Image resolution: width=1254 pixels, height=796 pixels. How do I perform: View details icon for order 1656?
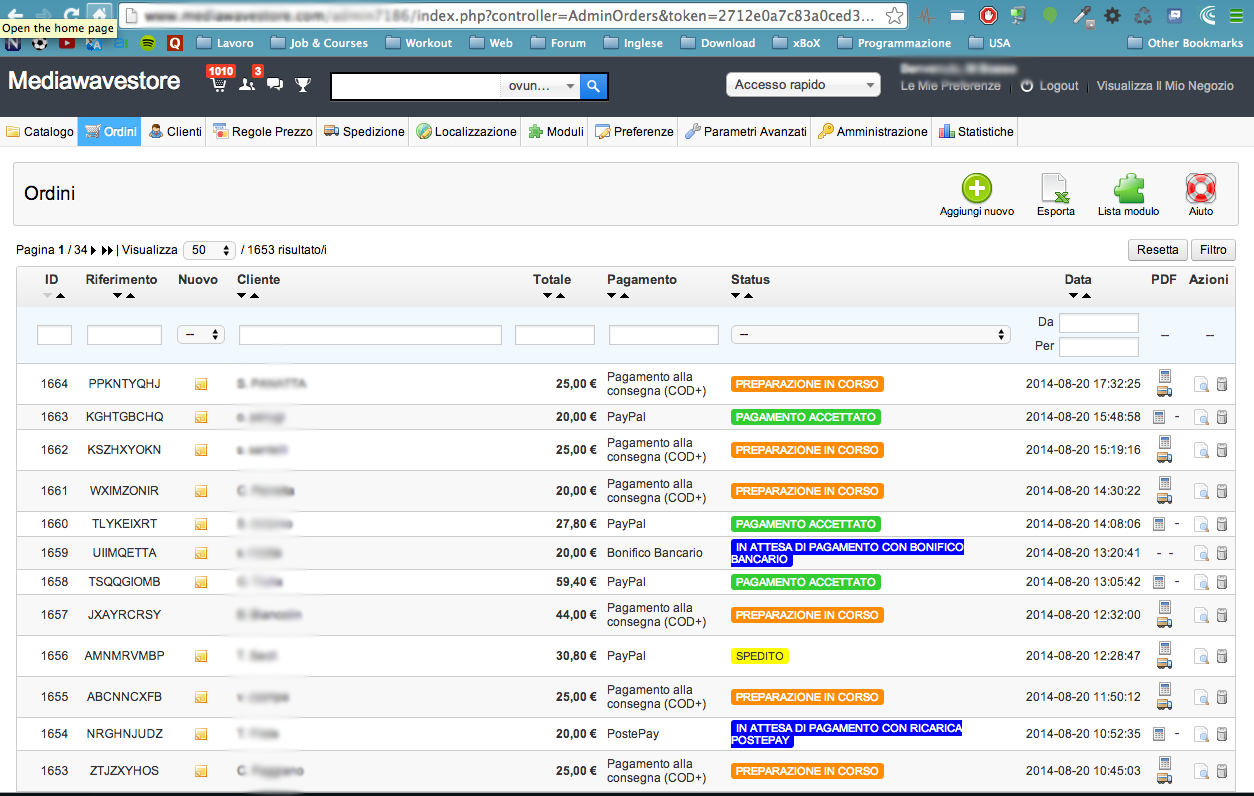[1201, 656]
